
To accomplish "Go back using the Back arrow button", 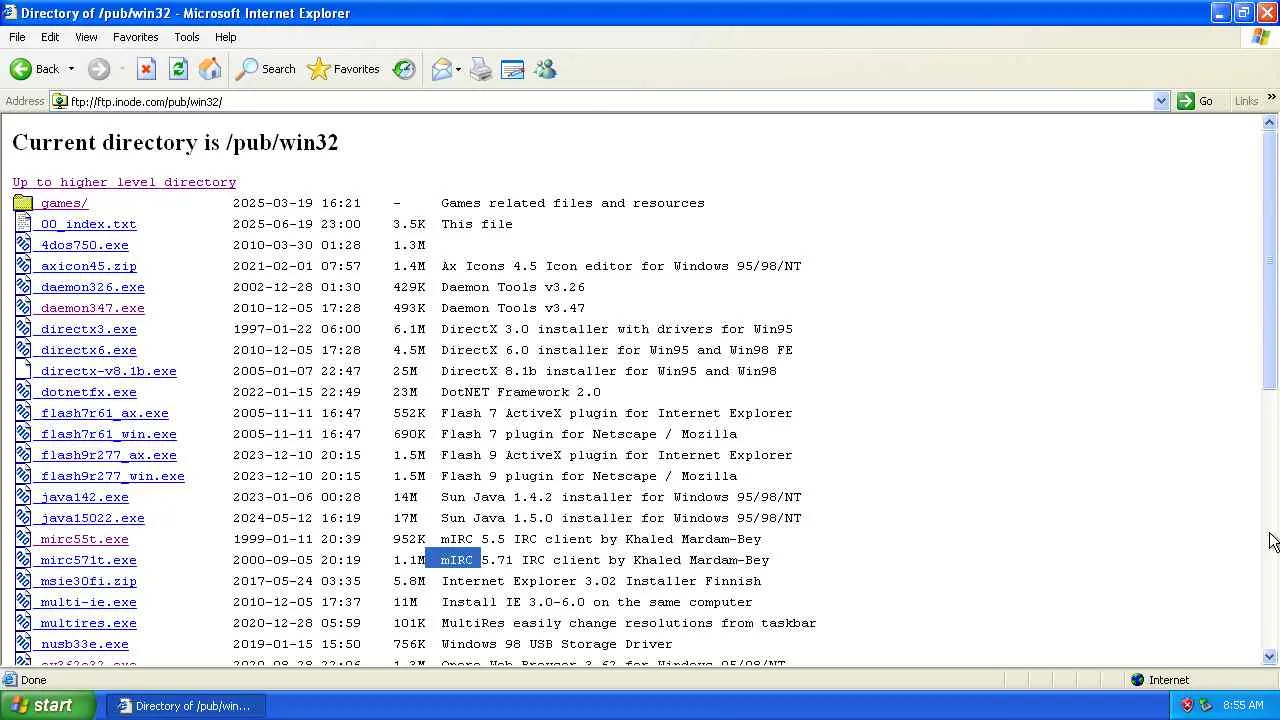I will coord(34,69).
